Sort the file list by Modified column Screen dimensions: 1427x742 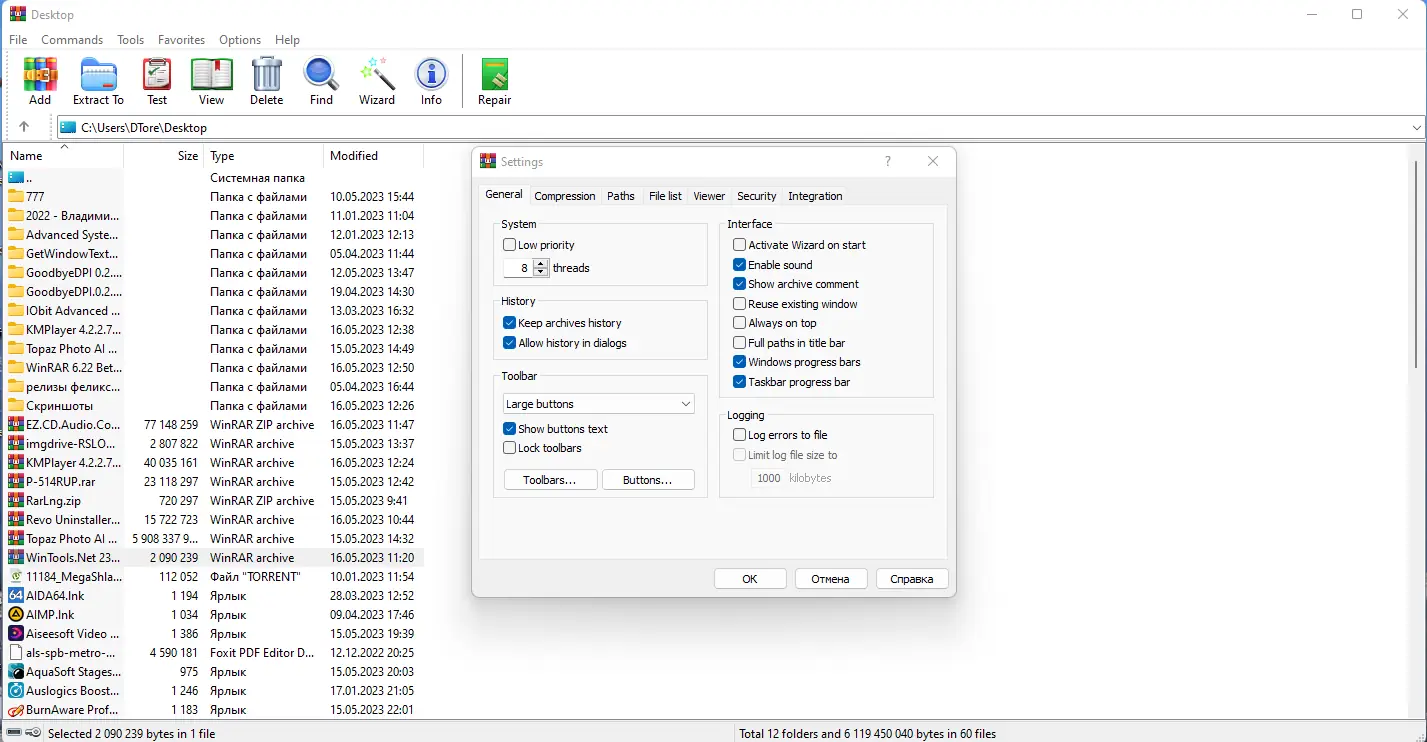point(374,156)
